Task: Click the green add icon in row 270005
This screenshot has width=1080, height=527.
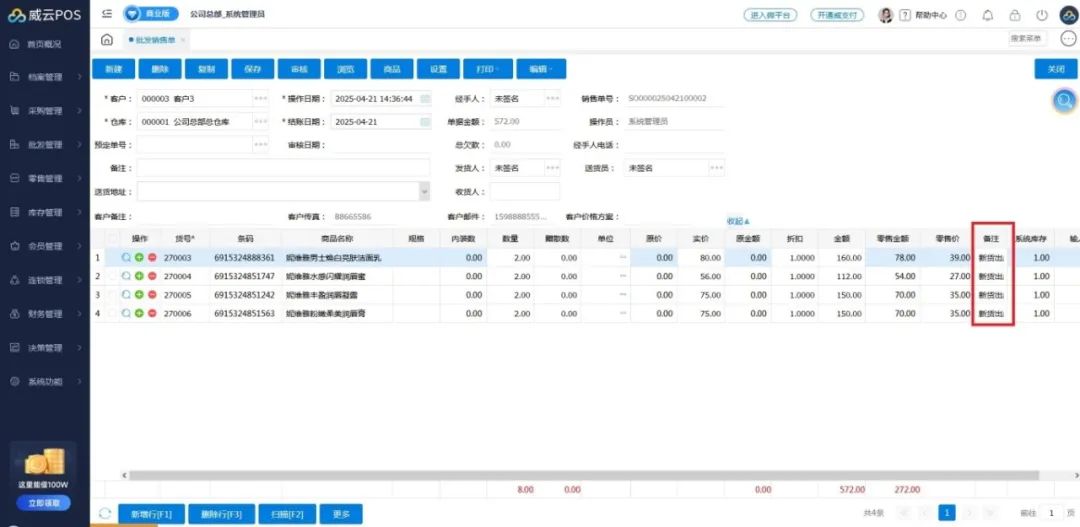Action: (x=138, y=295)
